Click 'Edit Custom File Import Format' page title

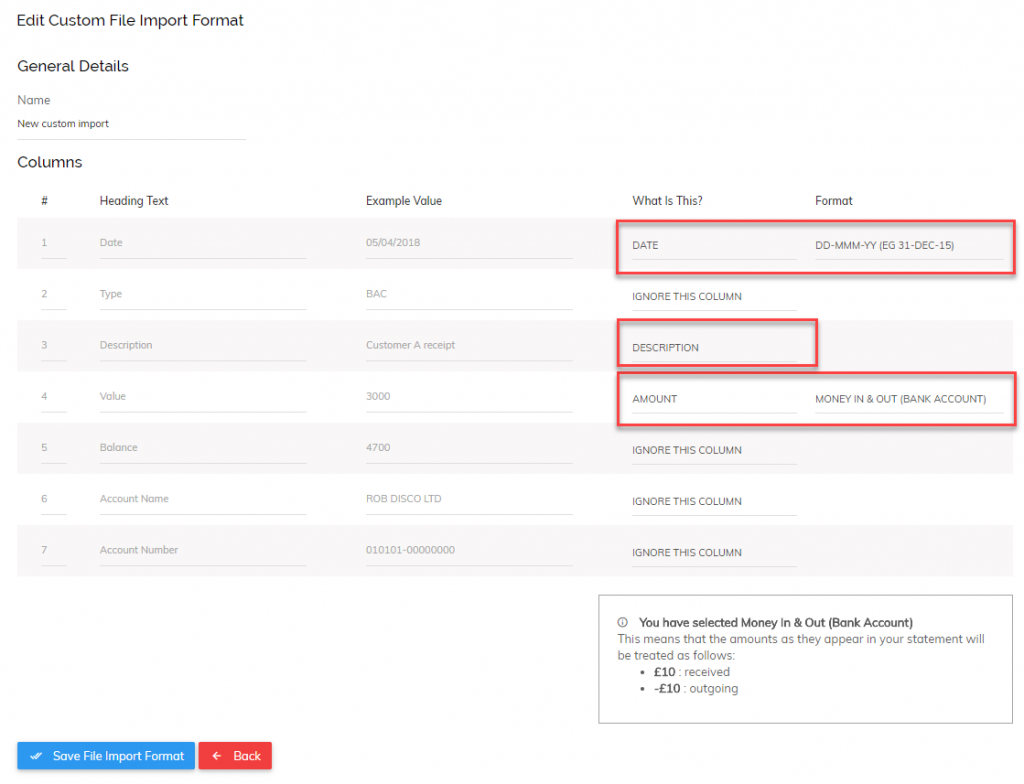point(130,20)
